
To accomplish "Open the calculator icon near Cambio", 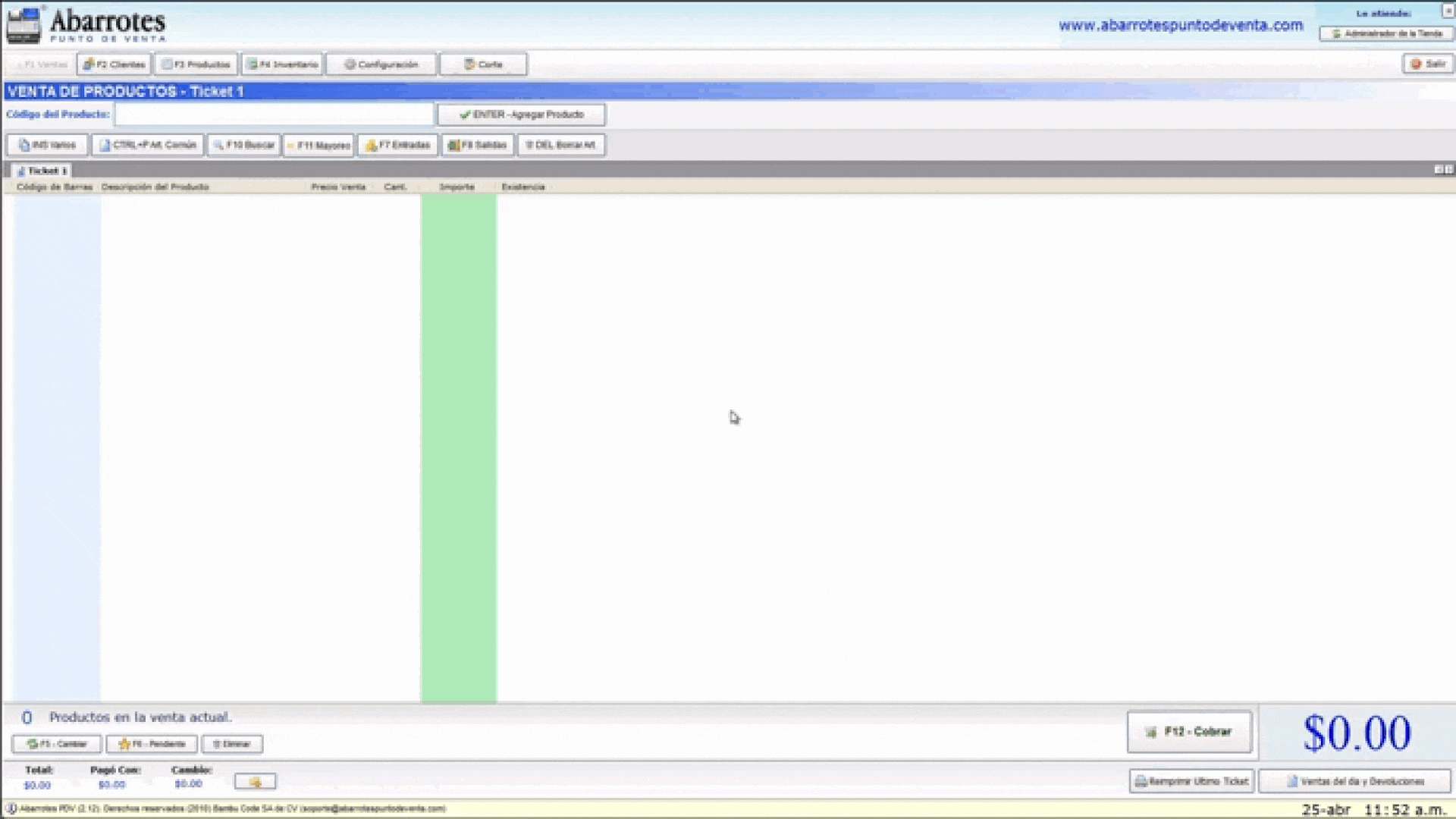I will point(256,780).
